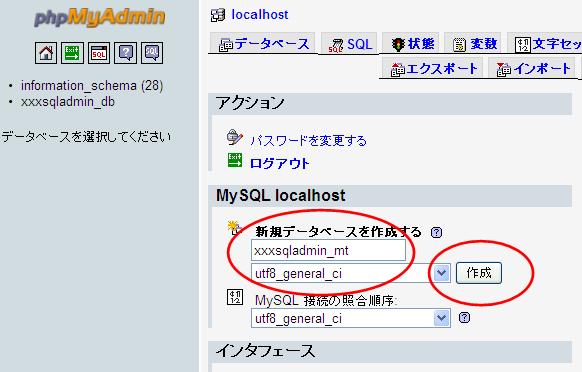The image size is (582, 372).
Task: Click the green Exit logout icon in sidebar
Action: click(x=72, y=53)
